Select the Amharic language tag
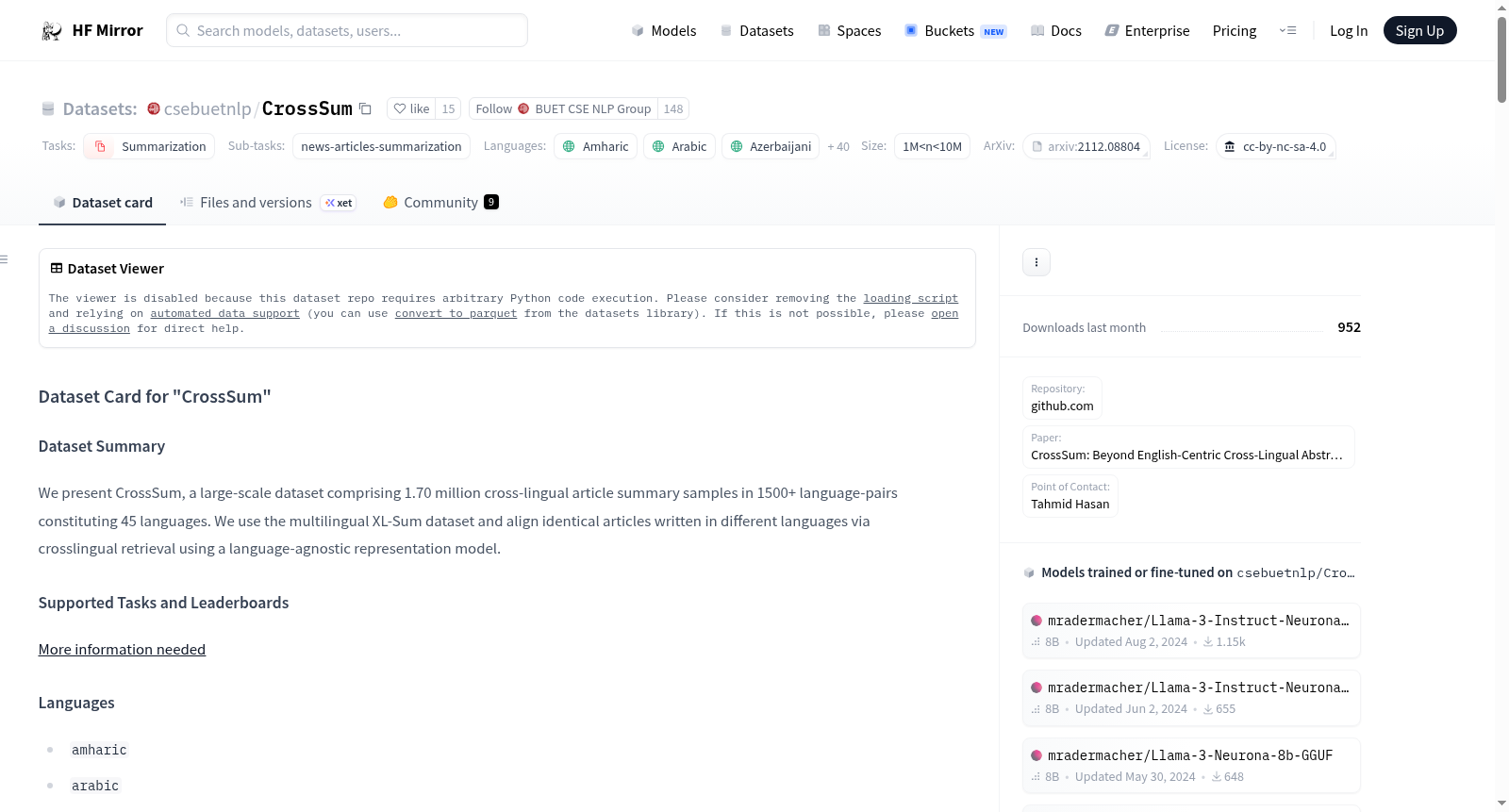This screenshot has width=1509, height=812. (595, 146)
